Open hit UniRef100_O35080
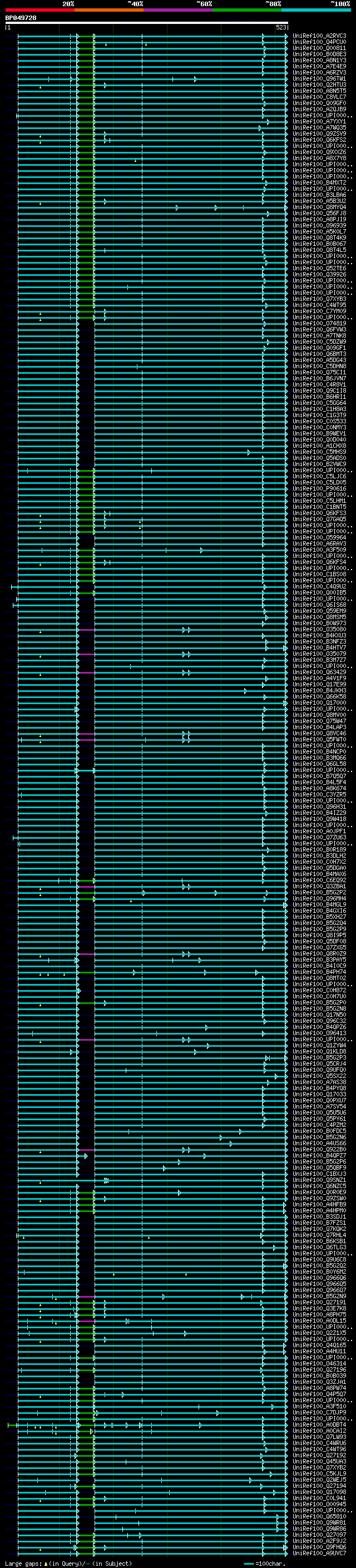This screenshot has width=356, height=1568. 319,630
